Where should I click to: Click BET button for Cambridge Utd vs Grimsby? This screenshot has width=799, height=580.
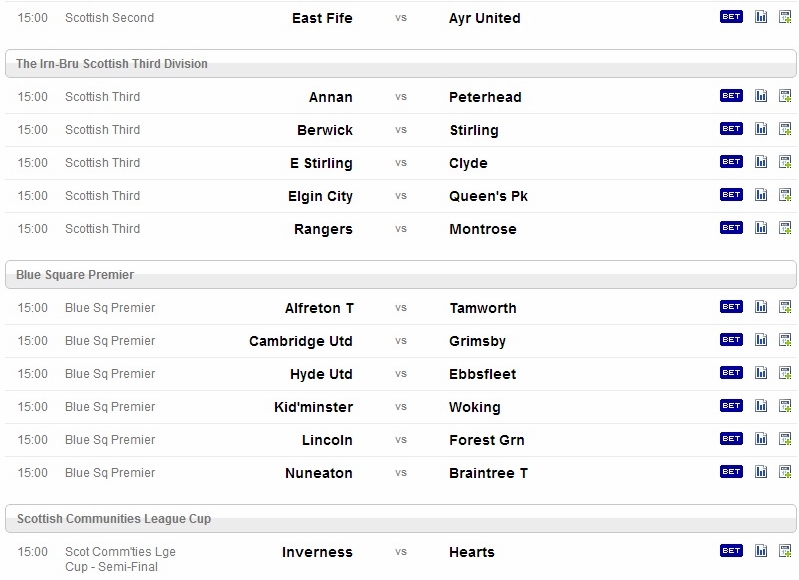(731, 339)
